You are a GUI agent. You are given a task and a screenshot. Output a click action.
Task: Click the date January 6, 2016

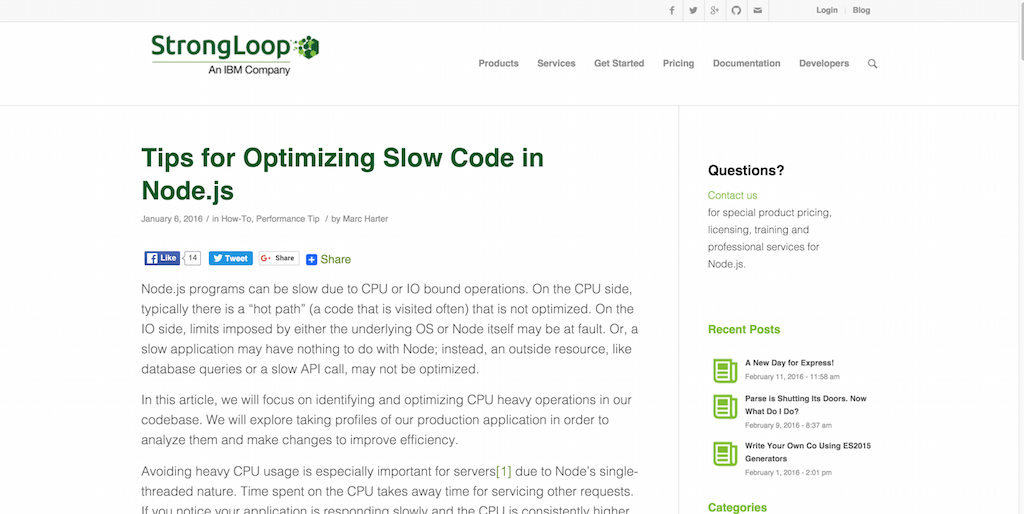point(172,219)
